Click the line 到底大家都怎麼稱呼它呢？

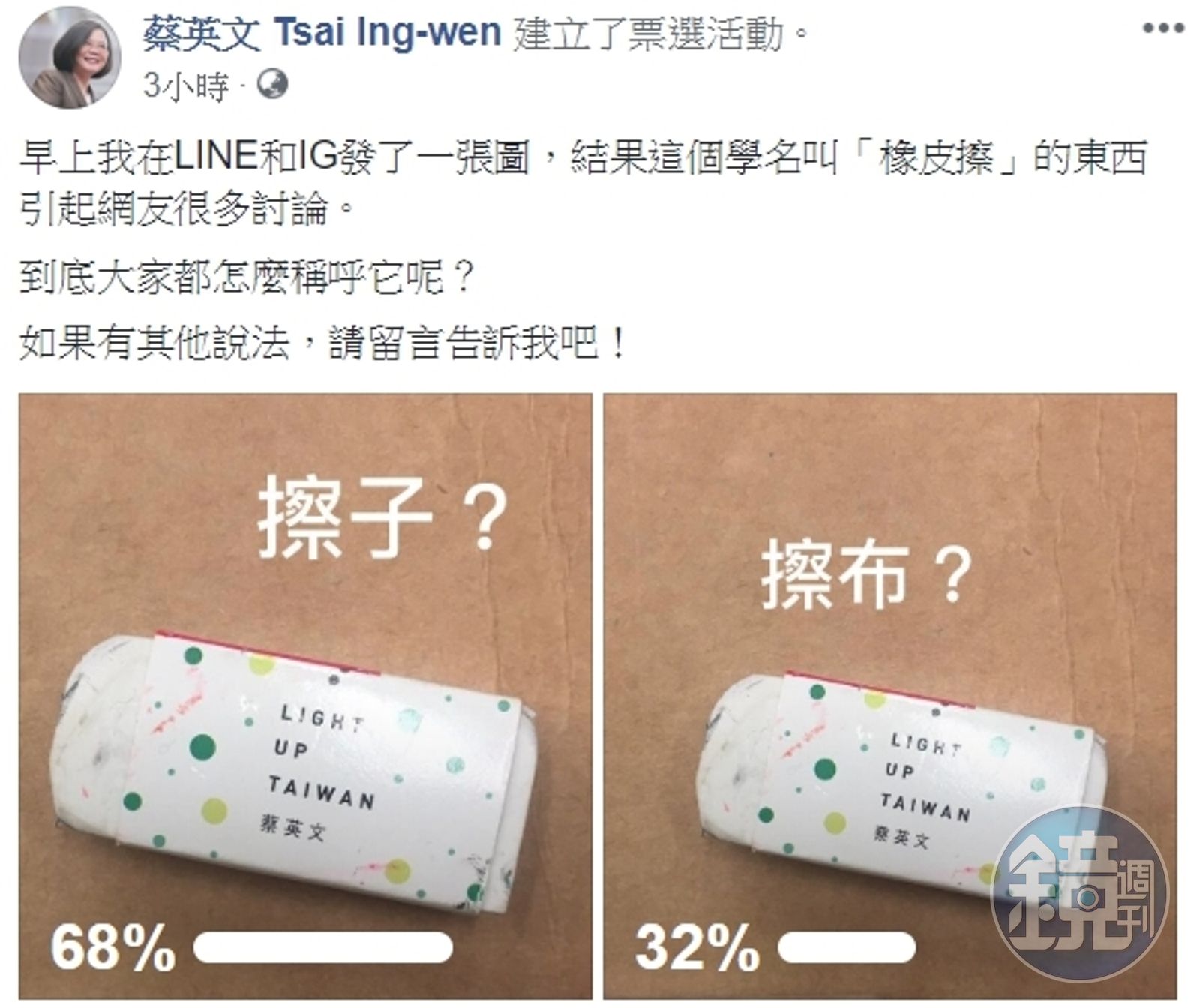(x=247, y=278)
